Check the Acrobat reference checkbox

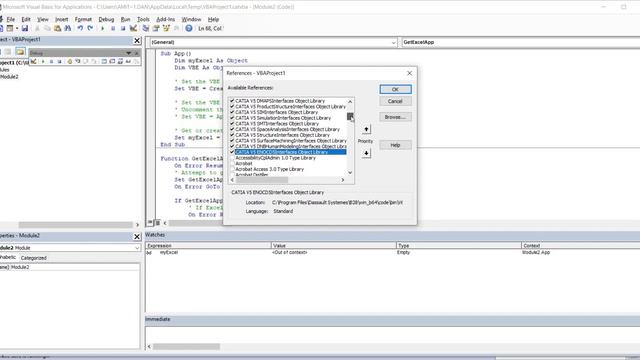coord(232,163)
